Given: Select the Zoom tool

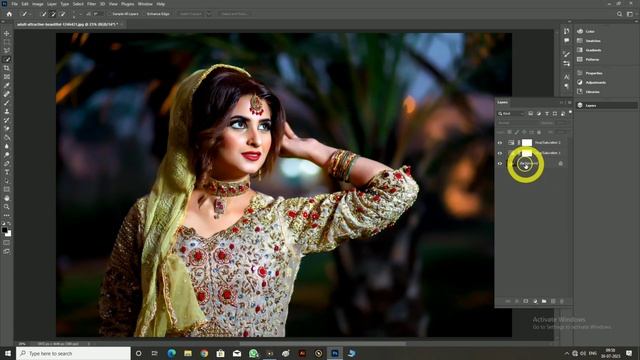Looking at the screenshot, I should pyautogui.click(x=7, y=207).
